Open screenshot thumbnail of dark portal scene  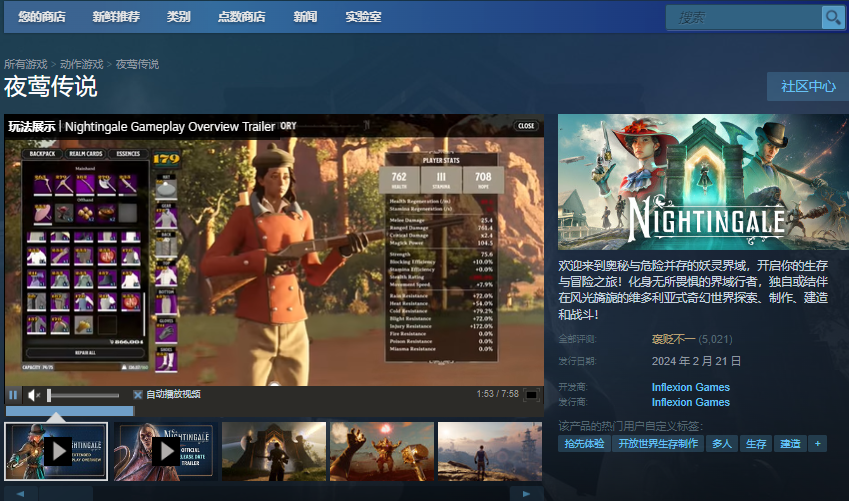[x=274, y=451]
